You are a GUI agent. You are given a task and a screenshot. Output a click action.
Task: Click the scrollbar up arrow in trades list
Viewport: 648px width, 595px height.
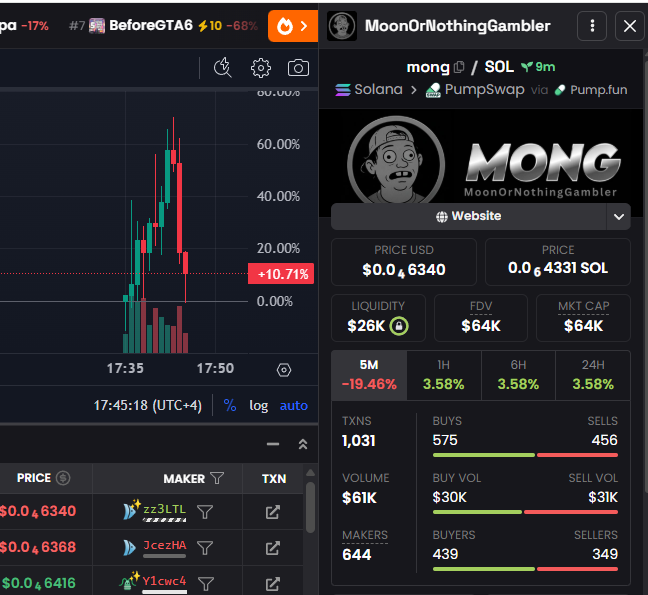pyautogui.click(x=310, y=473)
